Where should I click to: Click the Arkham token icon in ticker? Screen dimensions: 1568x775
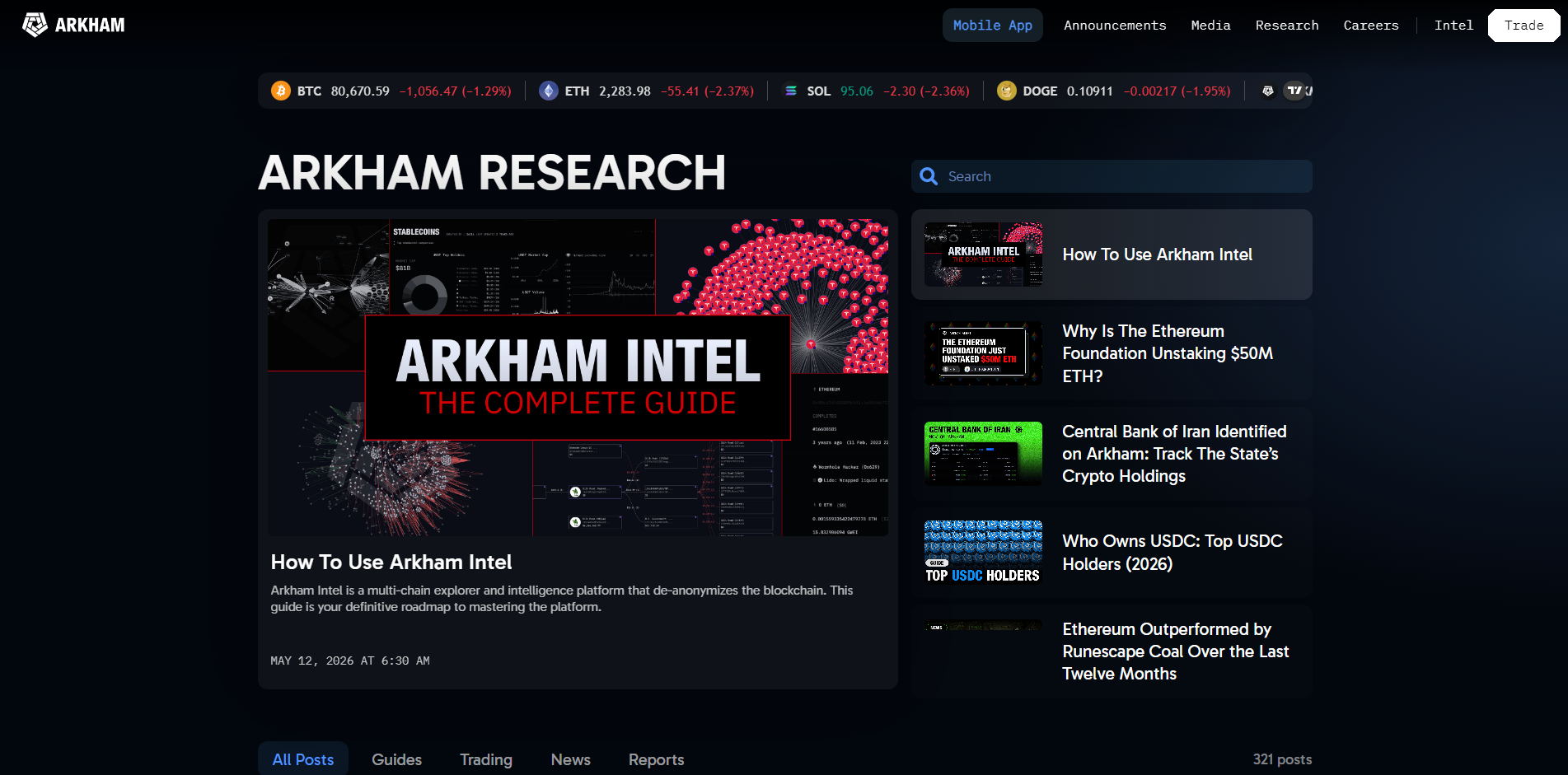tap(1268, 91)
